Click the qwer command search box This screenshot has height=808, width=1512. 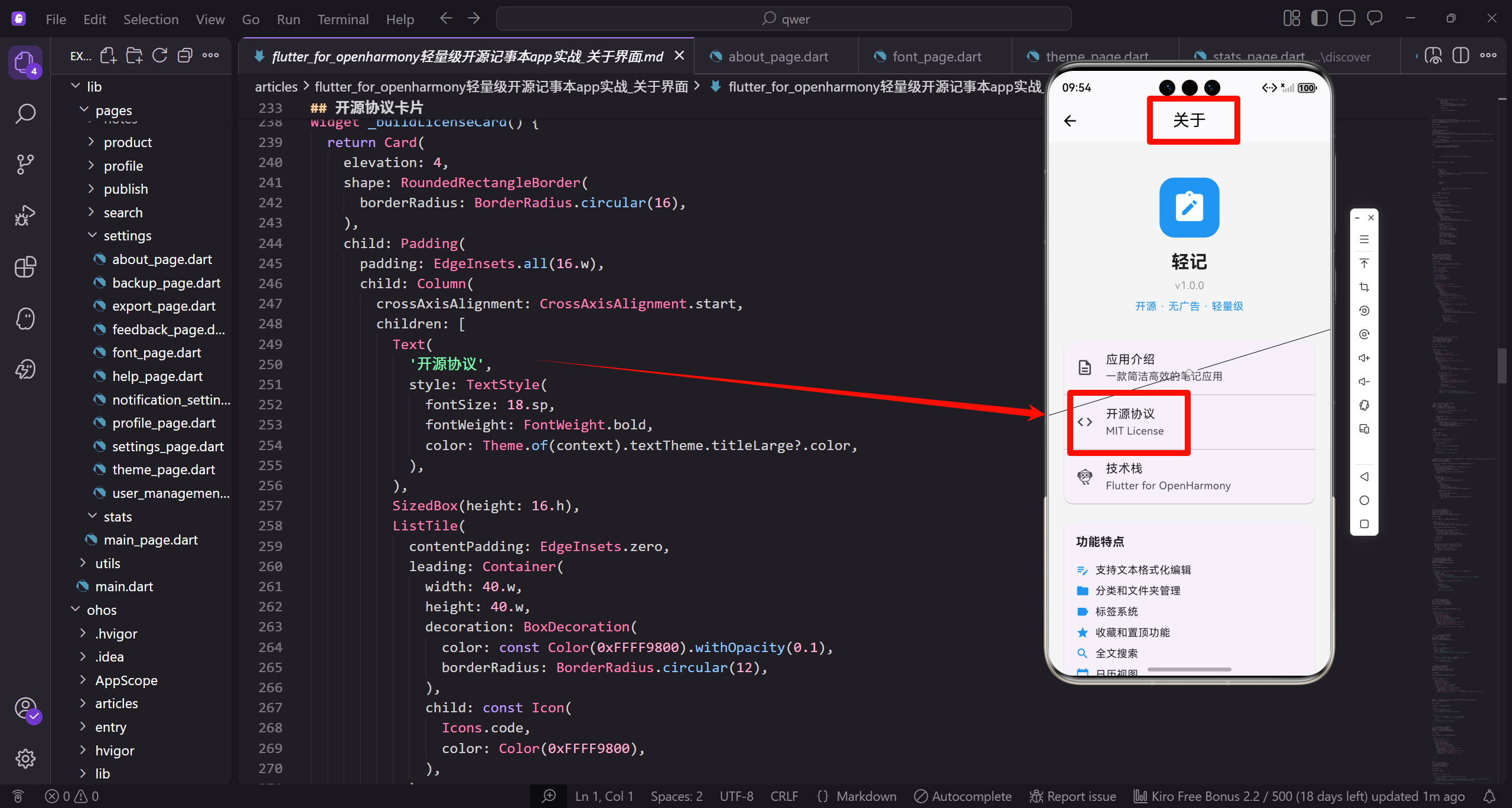coord(784,19)
